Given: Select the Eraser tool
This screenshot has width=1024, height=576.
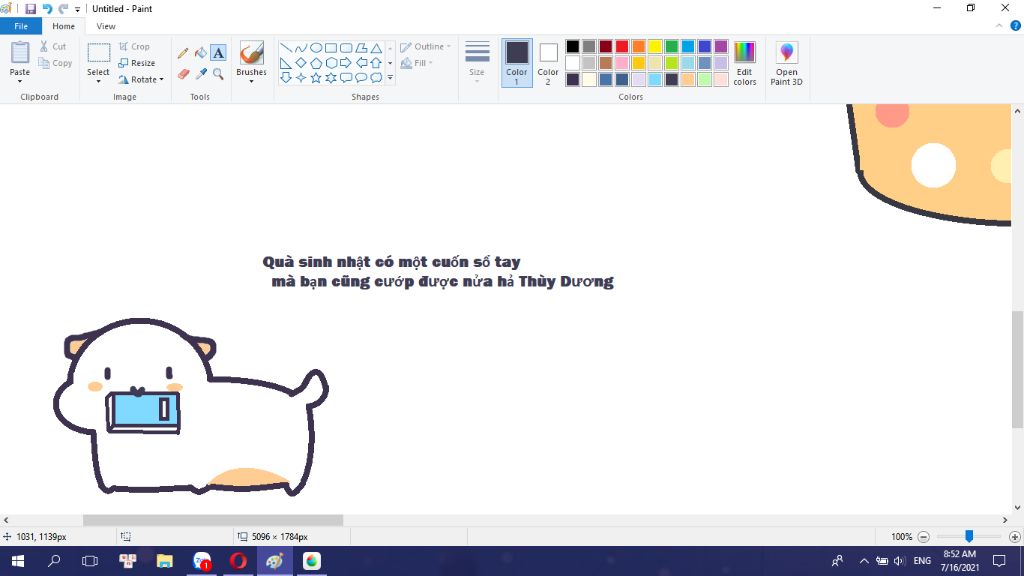Looking at the screenshot, I should click(x=184, y=74).
